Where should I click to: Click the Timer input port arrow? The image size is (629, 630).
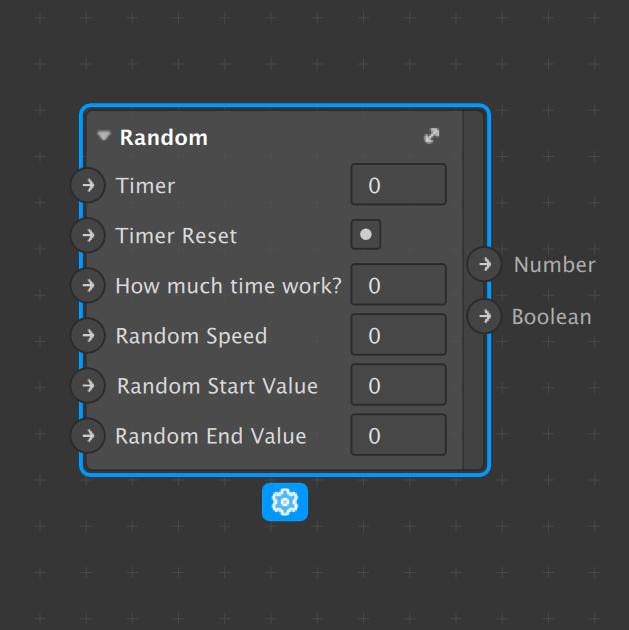[x=88, y=185]
